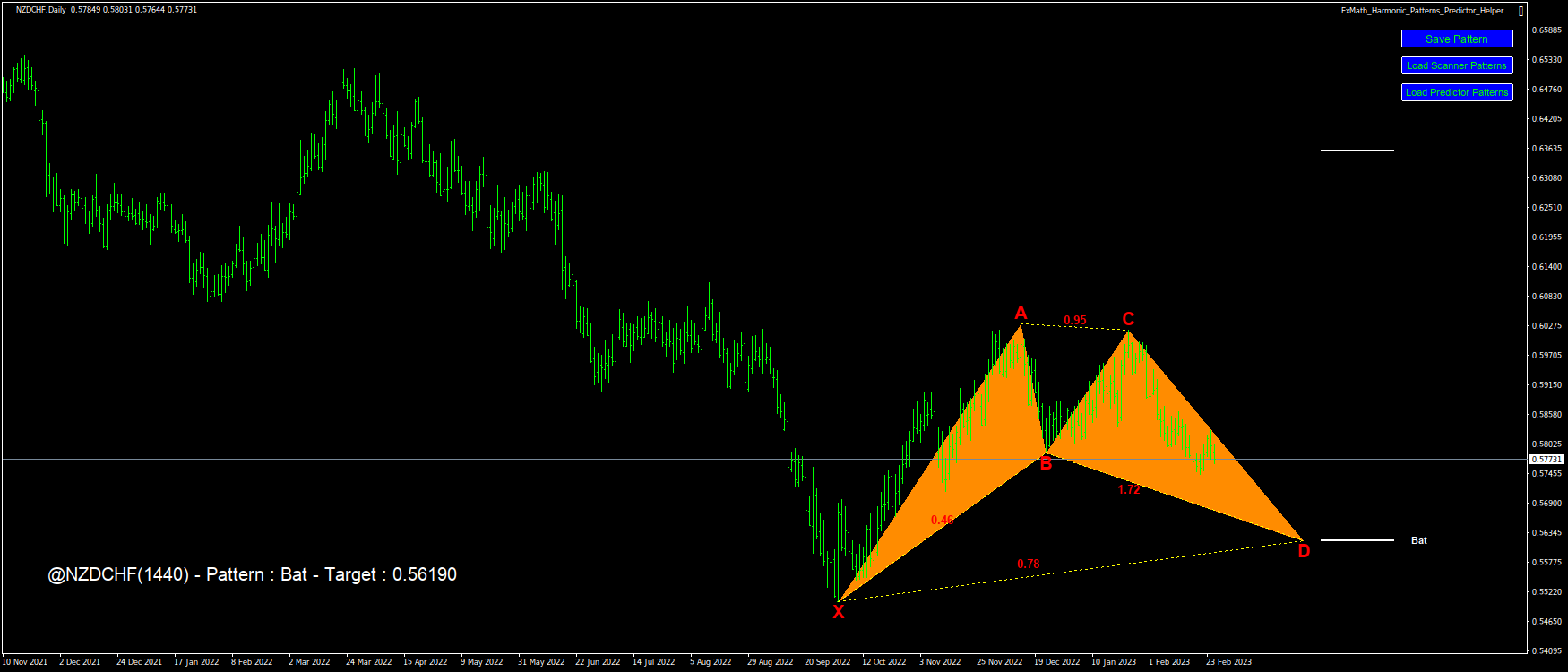Select the 0.46 ratio label on XB line
Screen dimensions: 1568x672
click(x=942, y=520)
